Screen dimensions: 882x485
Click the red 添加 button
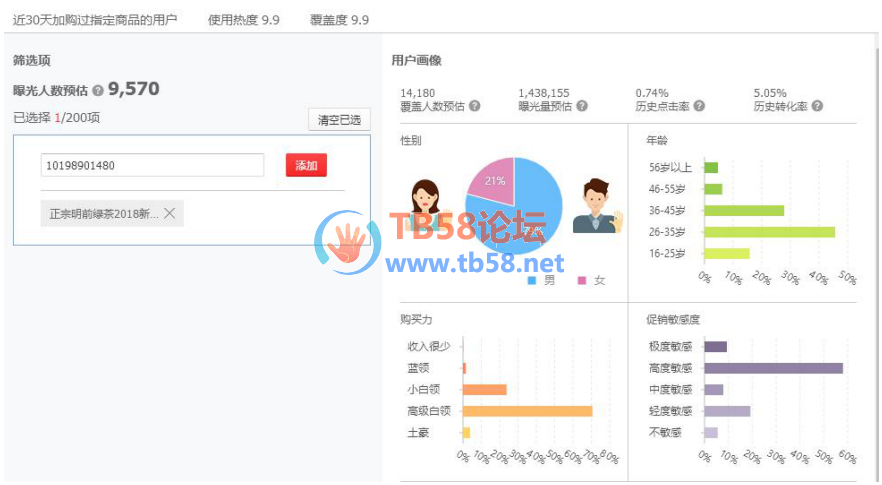point(306,165)
